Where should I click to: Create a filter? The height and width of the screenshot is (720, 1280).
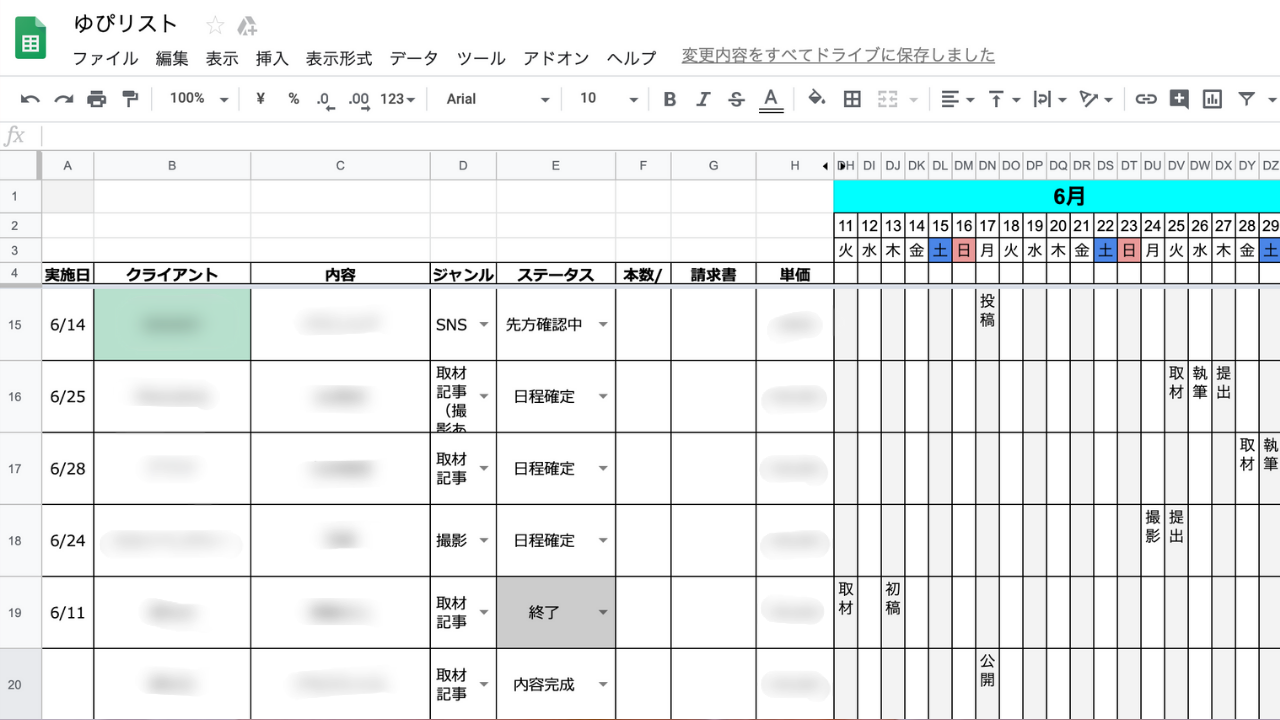pyautogui.click(x=1246, y=99)
